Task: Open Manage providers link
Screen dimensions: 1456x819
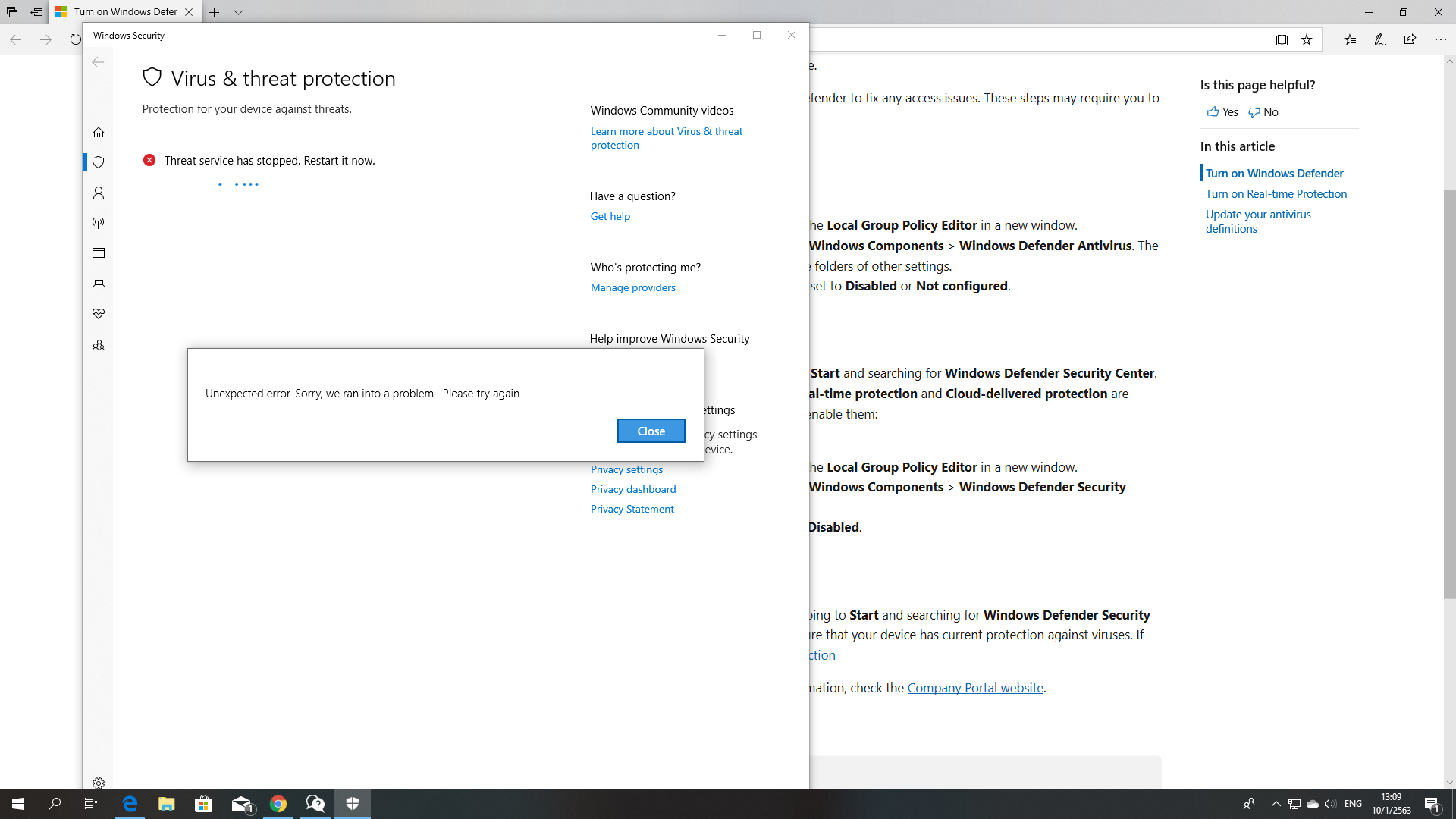Action: 633,287
